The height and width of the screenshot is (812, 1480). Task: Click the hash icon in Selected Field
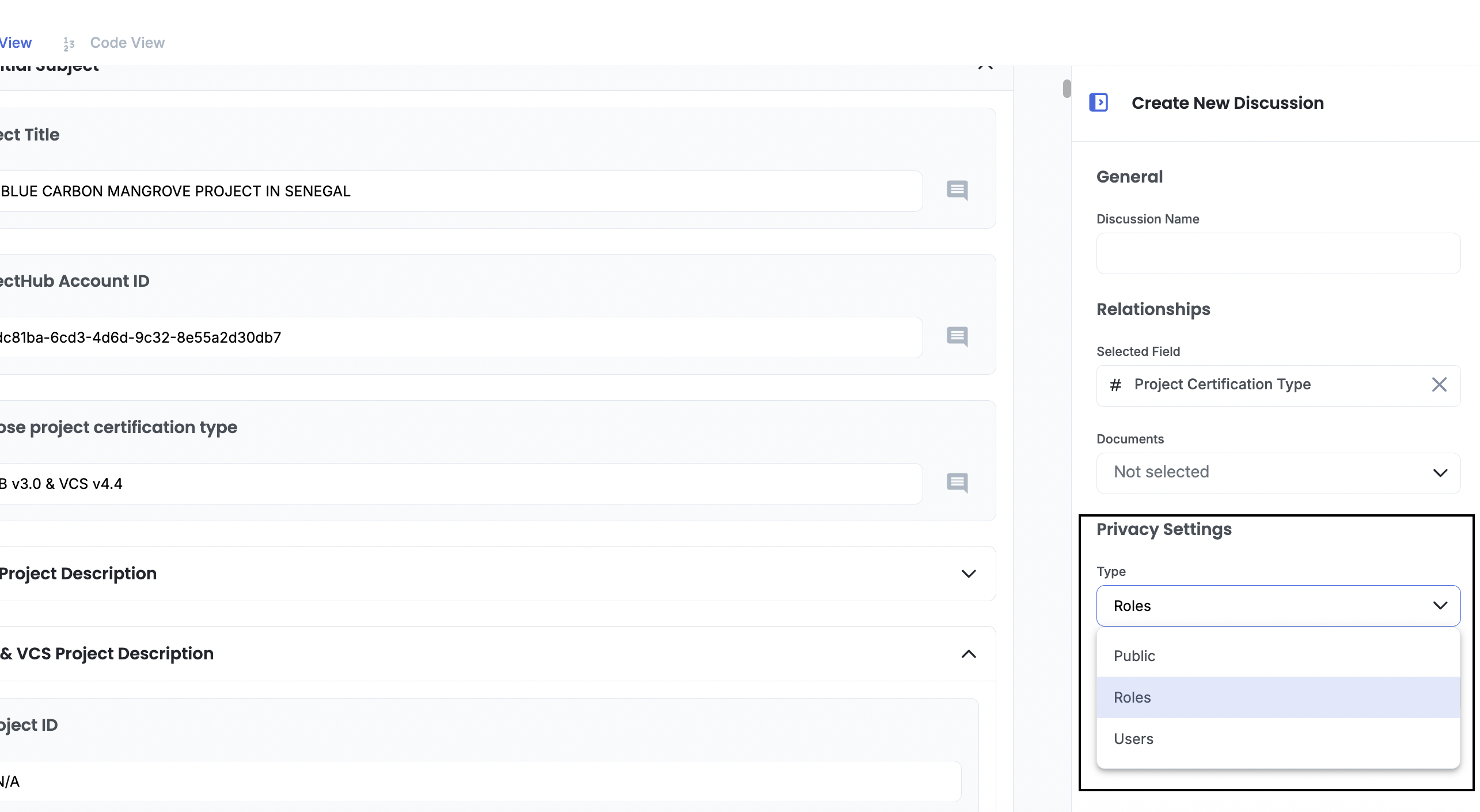click(1115, 385)
